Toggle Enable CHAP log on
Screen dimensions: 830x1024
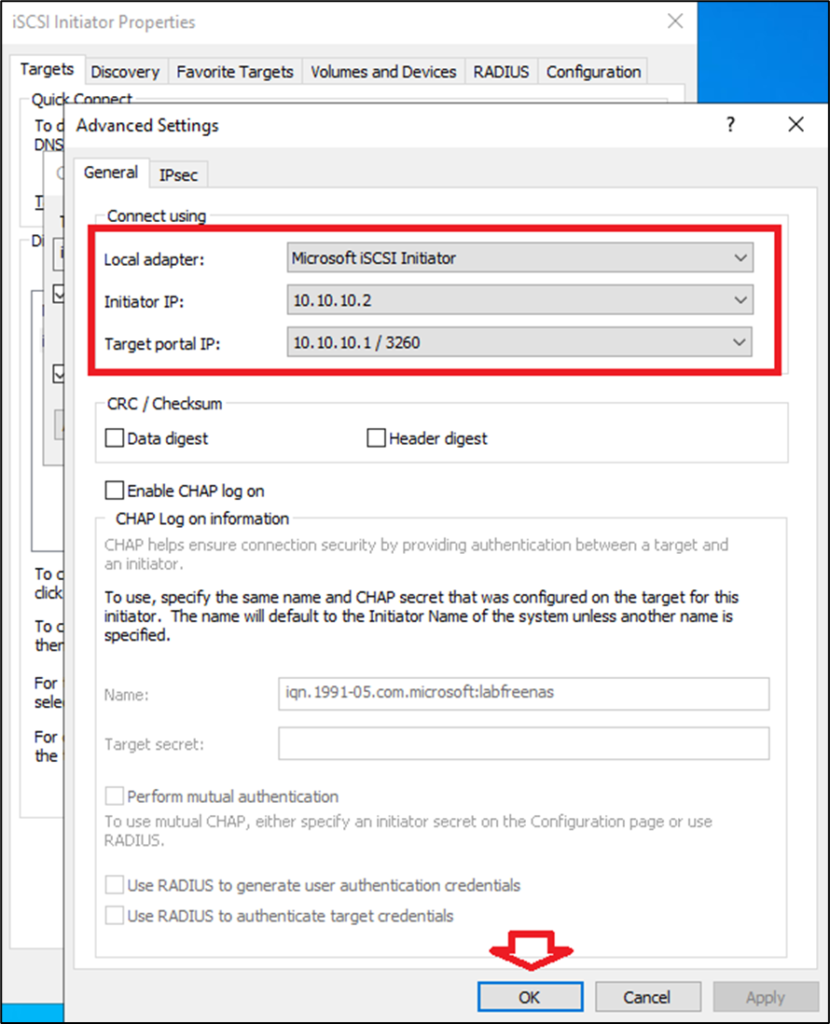115,491
